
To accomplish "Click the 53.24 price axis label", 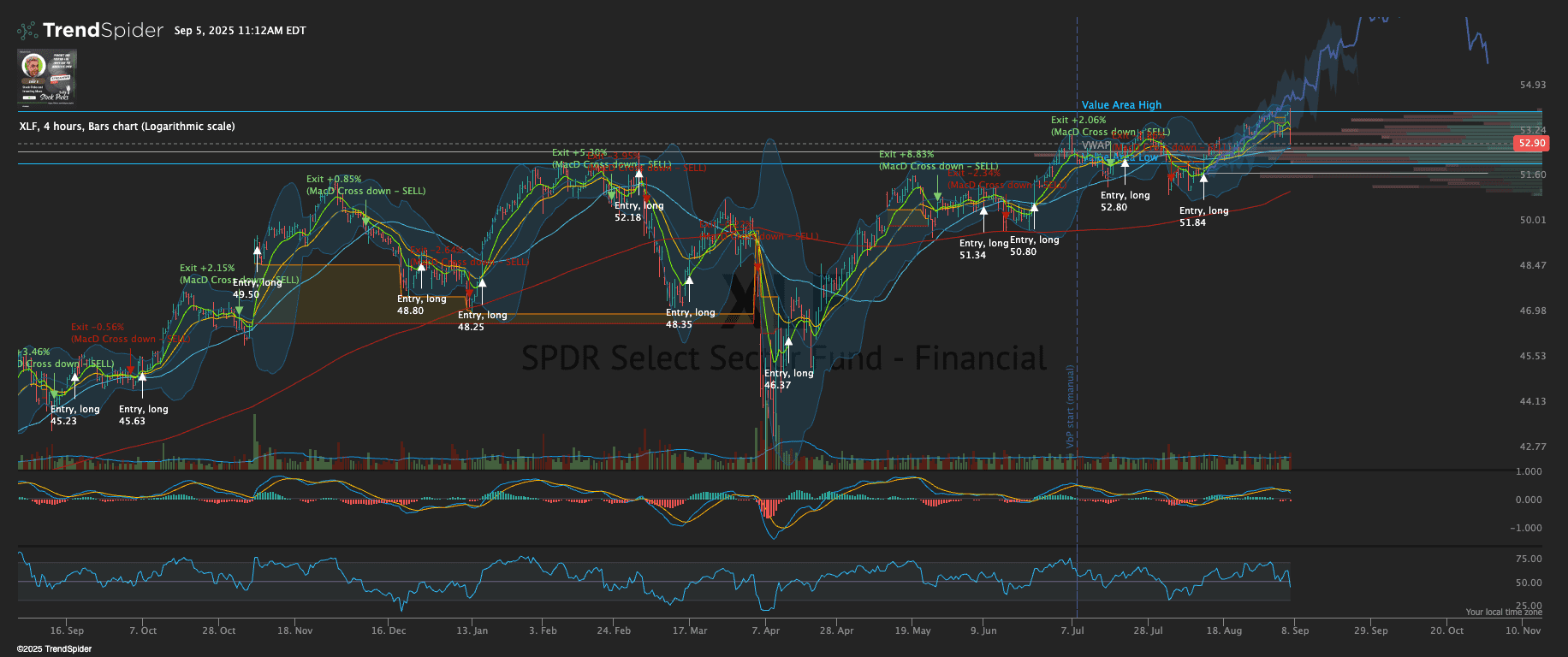I will (1533, 130).
